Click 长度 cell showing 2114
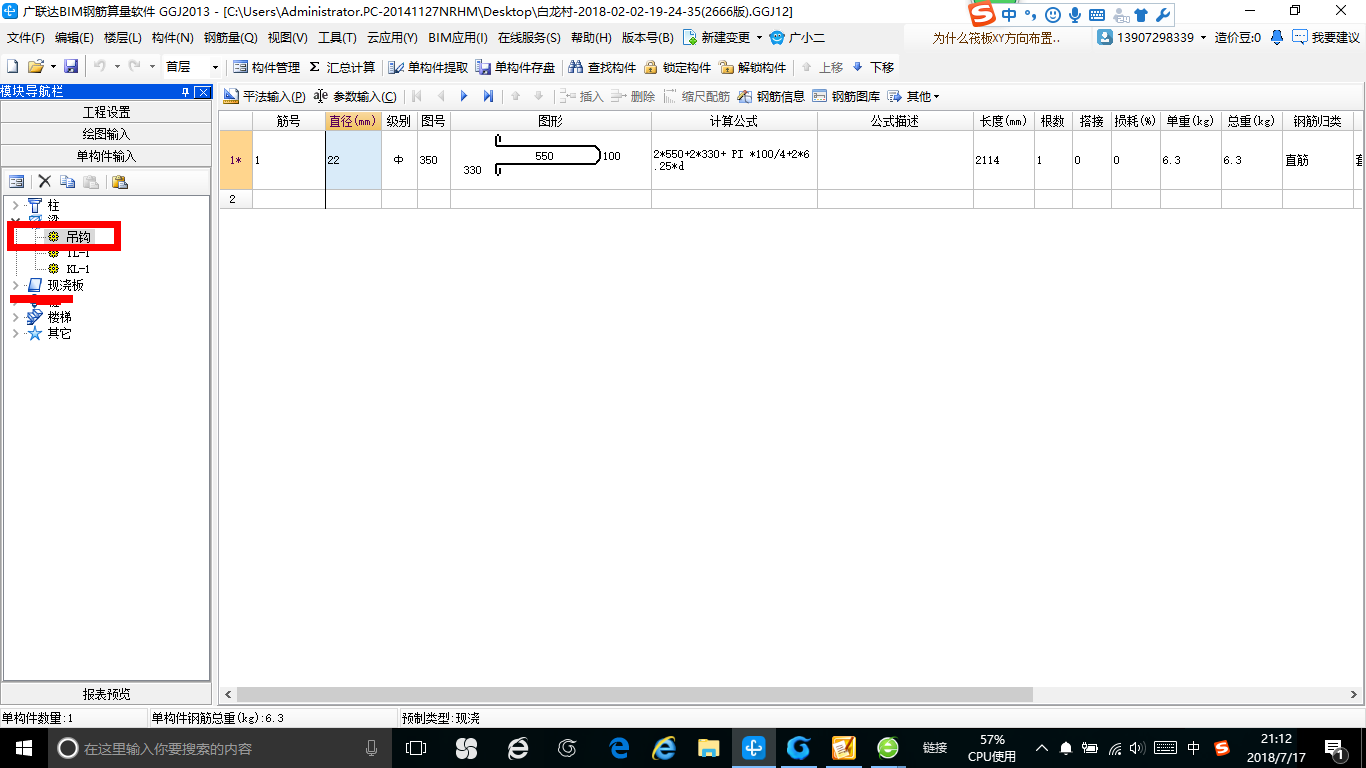 click(1004, 160)
